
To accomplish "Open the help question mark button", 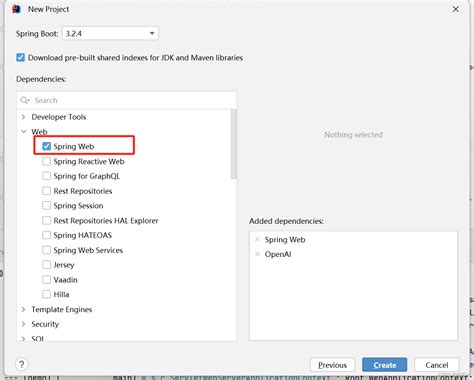I will 22,364.
